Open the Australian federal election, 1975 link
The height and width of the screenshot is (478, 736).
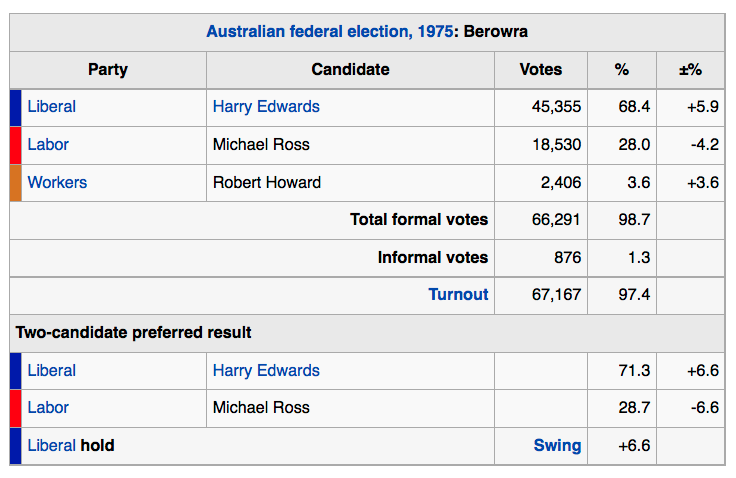[x=329, y=31]
